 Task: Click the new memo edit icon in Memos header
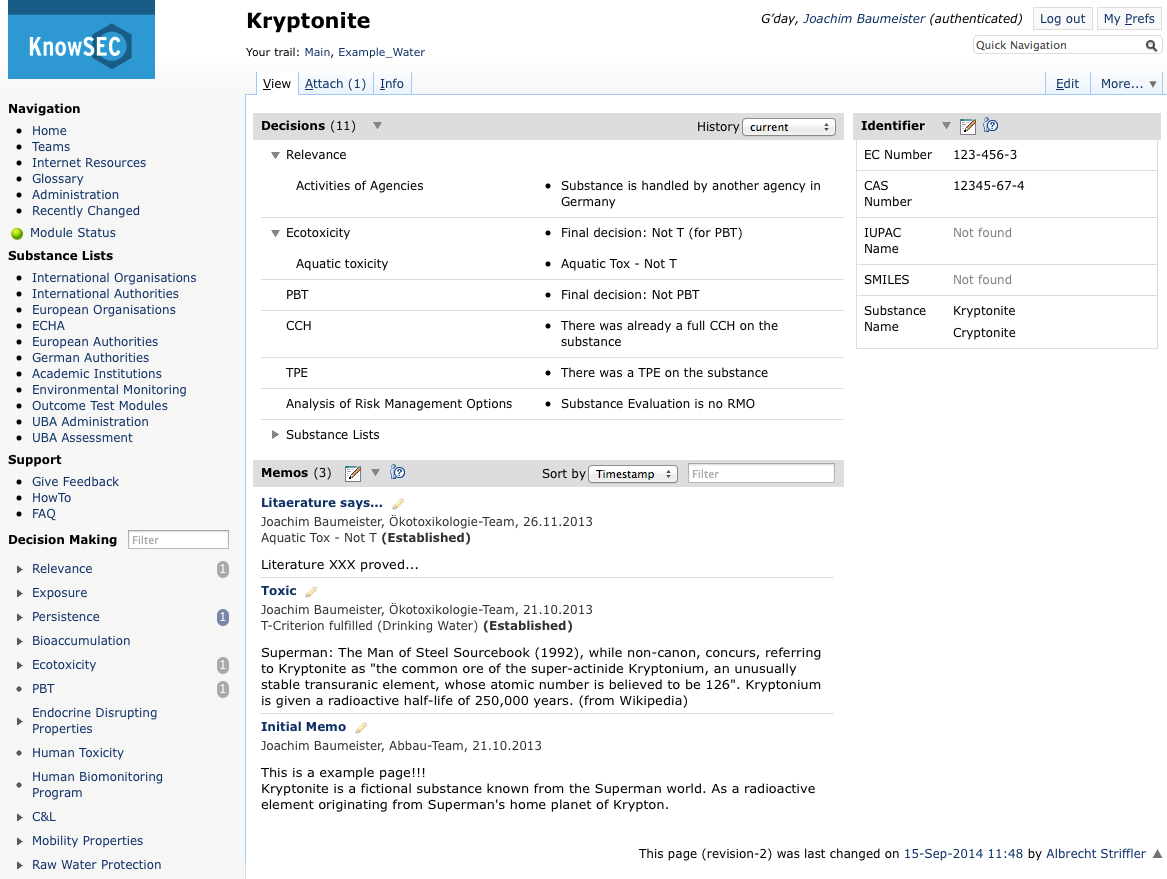coord(353,473)
